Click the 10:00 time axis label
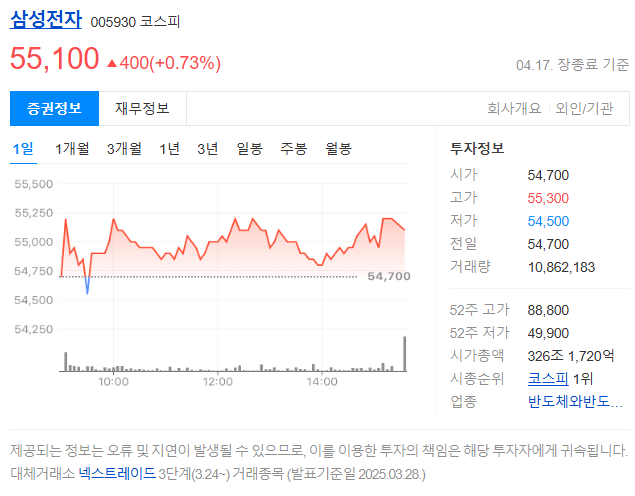Image resolution: width=635 pixels, height=496 pixels. click(x=113, y=382)
